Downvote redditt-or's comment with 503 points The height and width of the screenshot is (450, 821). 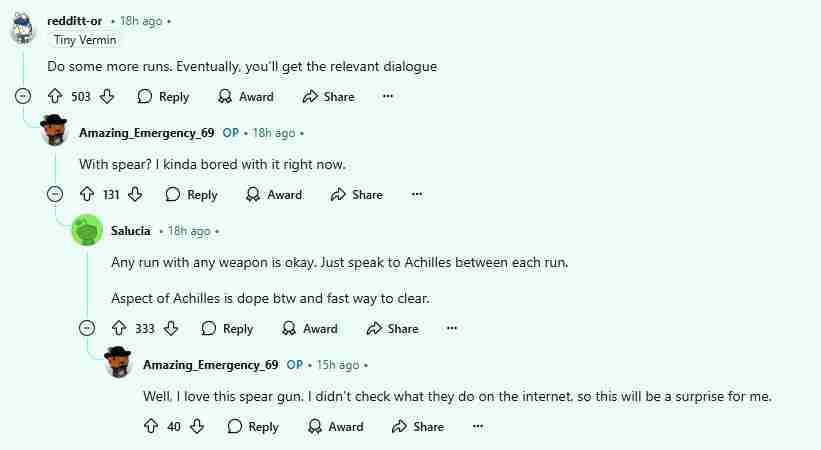pos(107,97)
